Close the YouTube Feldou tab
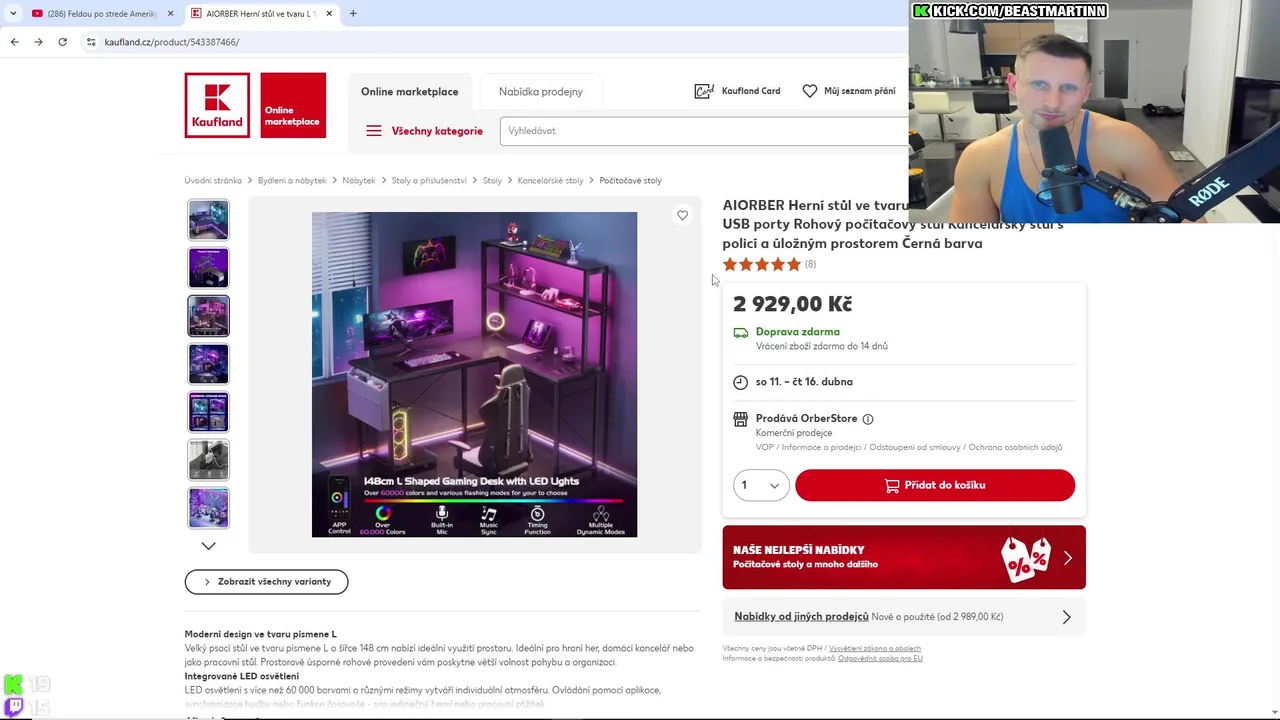 (170, 13)
